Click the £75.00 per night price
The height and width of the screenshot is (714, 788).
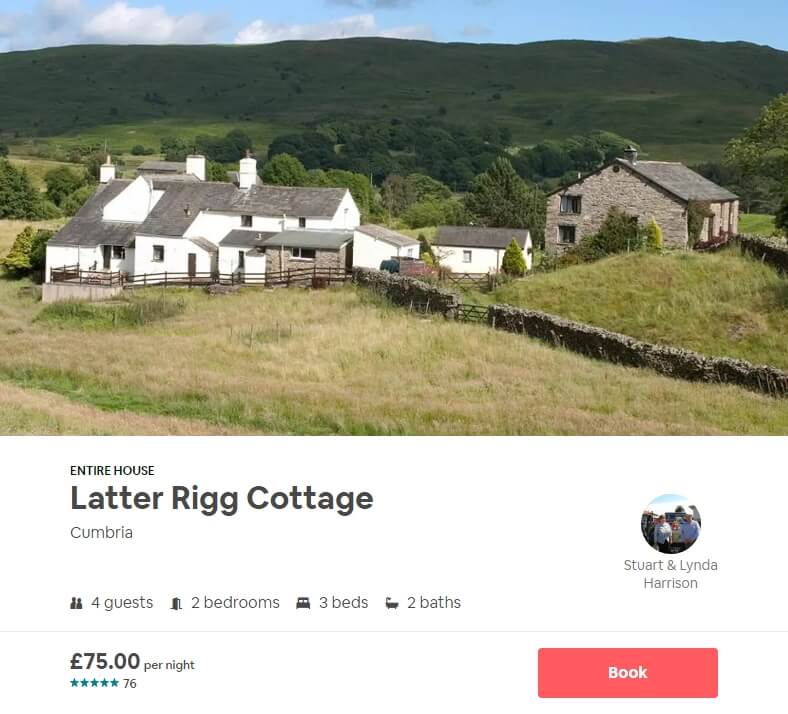tap(132, 662)
